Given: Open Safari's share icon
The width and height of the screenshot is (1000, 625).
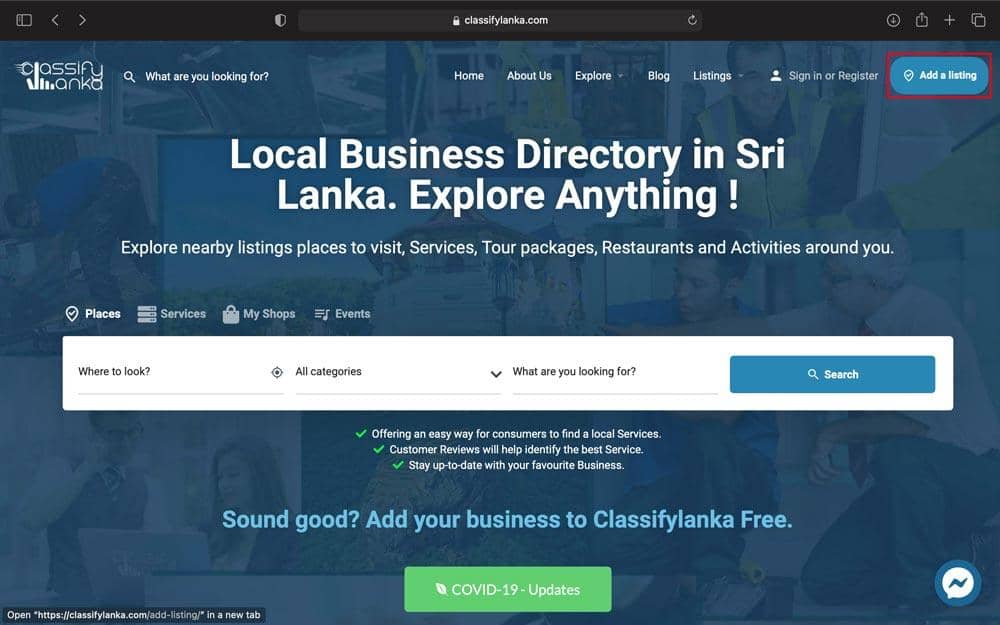Looking at the screenshot, I should (x=922, y=20).
